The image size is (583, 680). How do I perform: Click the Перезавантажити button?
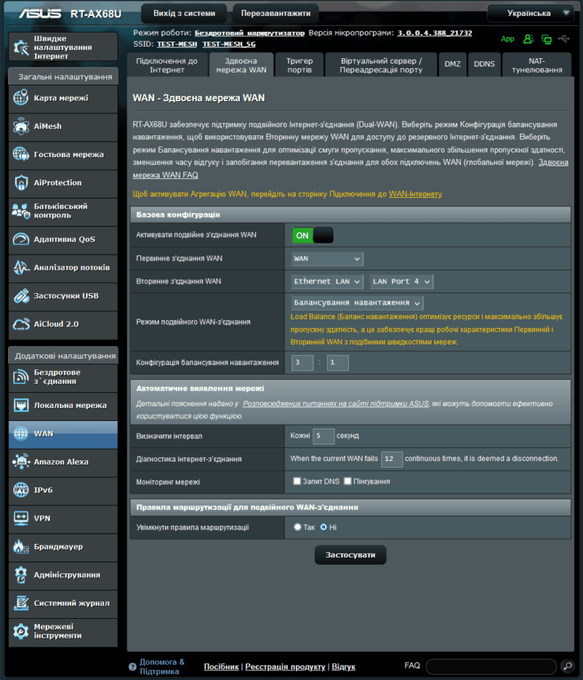click(x=276, y=13)
